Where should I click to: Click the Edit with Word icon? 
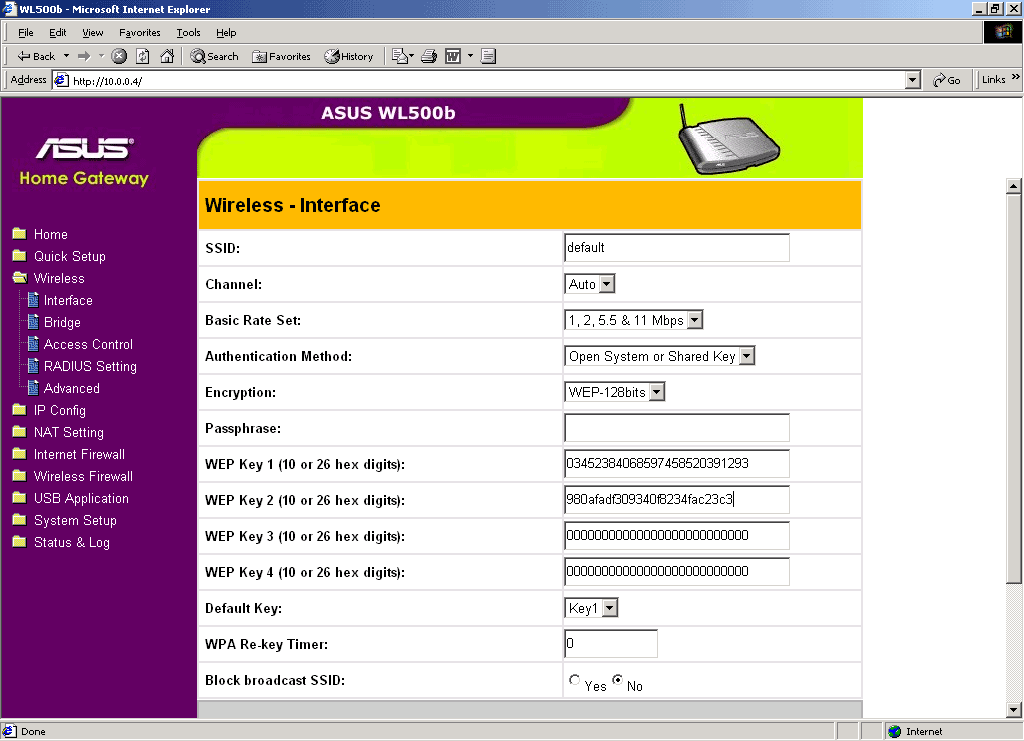453,56
